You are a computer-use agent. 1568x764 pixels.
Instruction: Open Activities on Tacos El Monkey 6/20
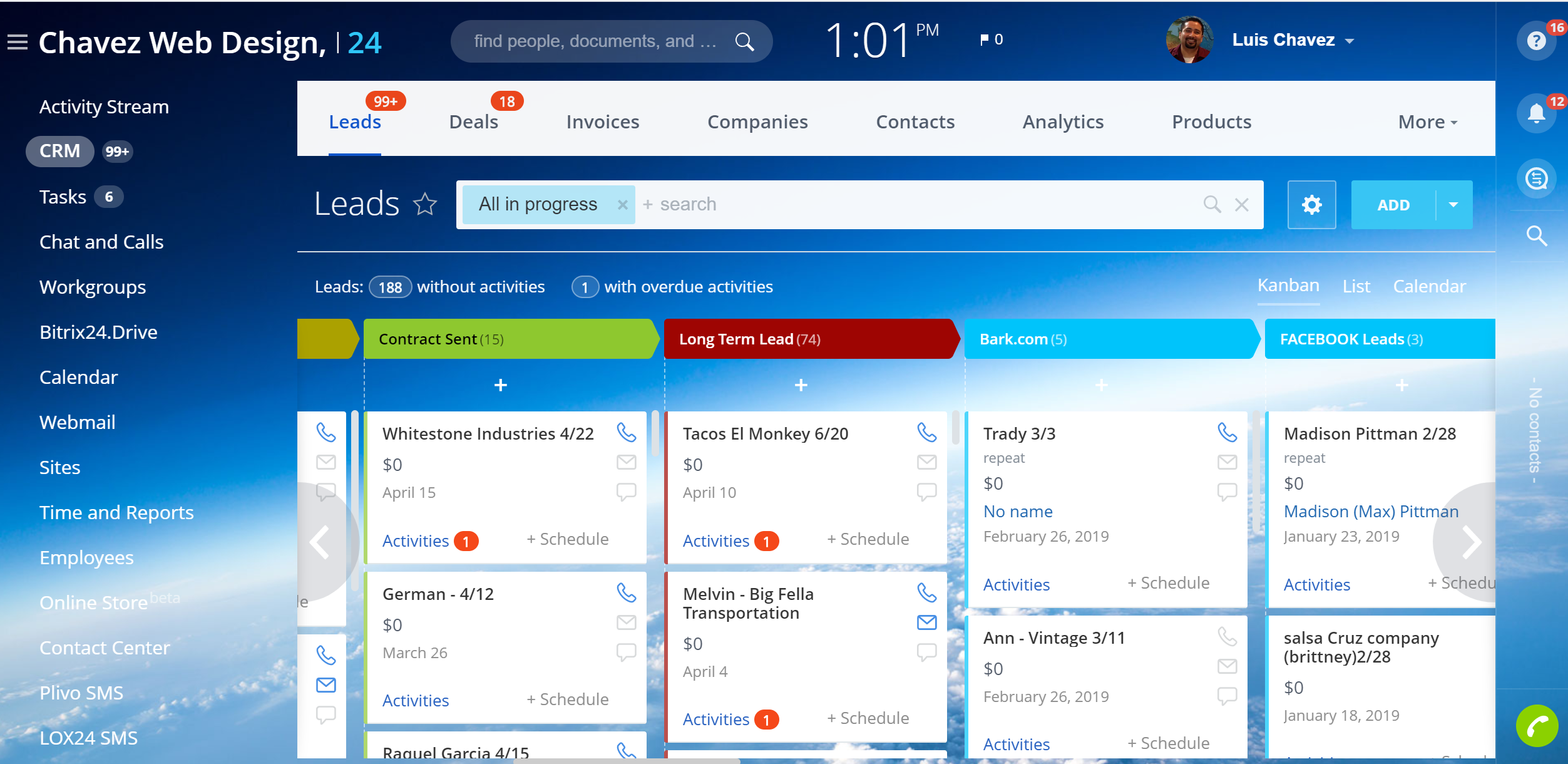coord(715,540)
